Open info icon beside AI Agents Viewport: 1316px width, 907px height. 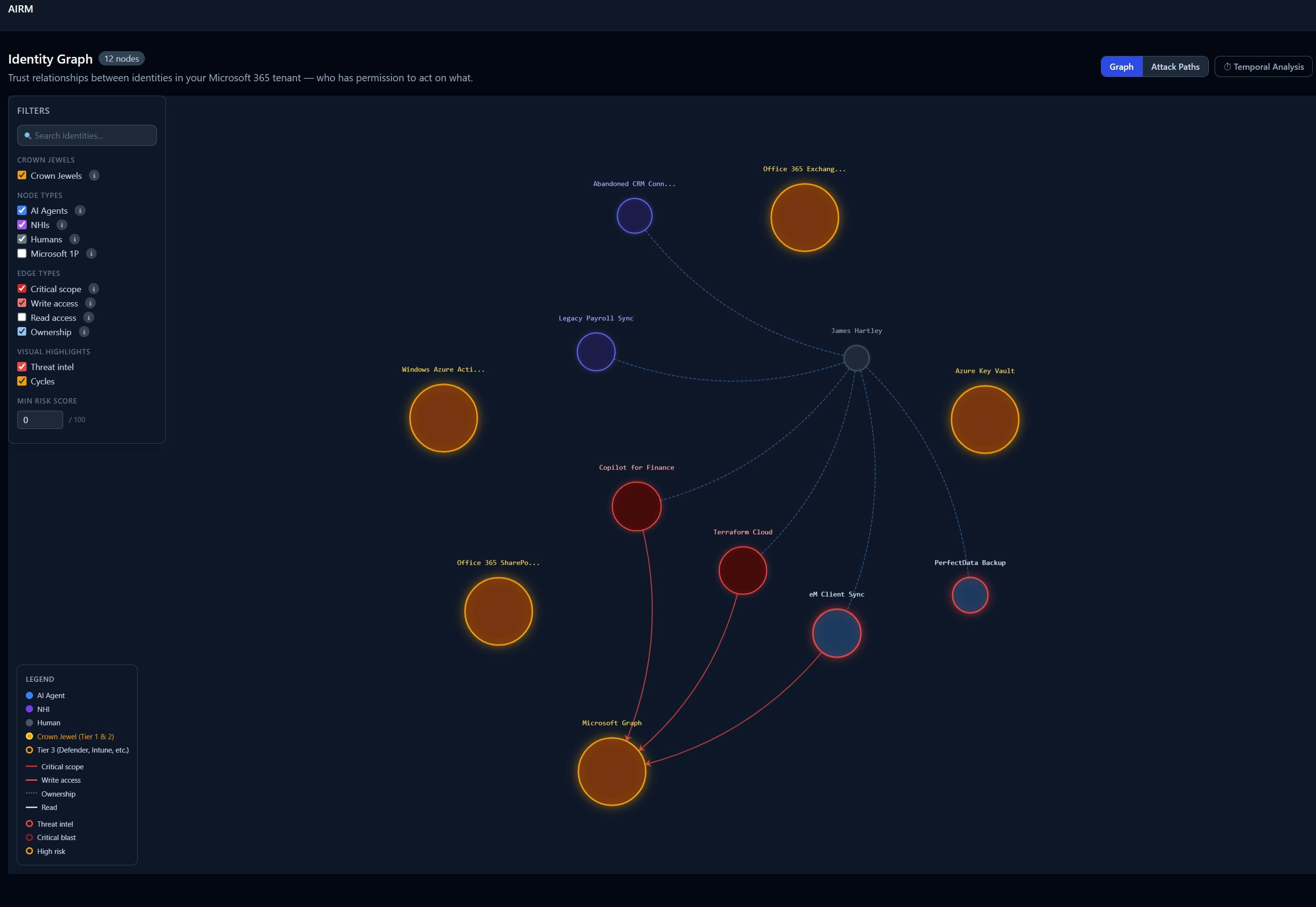(x=80, y=210)
